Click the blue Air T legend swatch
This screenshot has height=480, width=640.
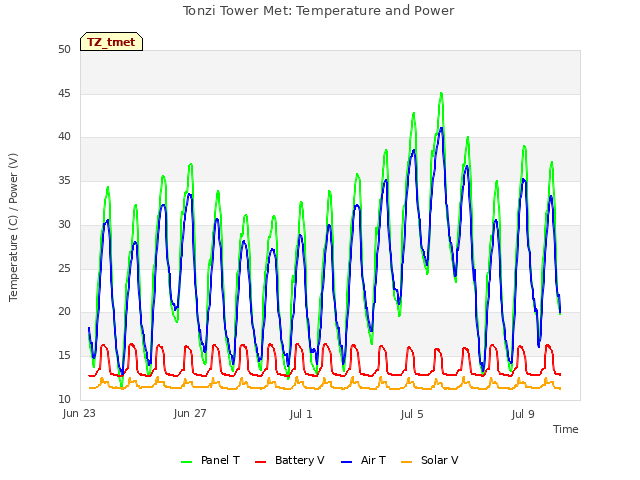tap(346, 462)
